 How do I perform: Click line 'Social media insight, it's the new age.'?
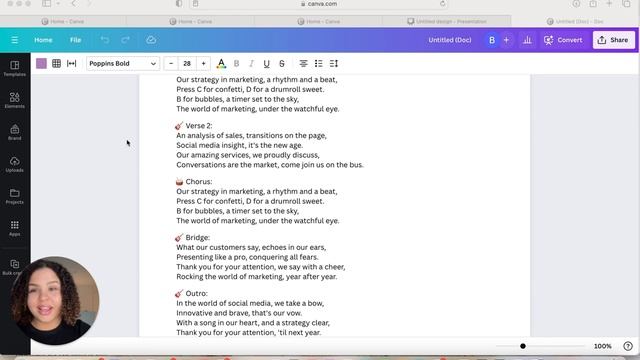click(240, 145)
